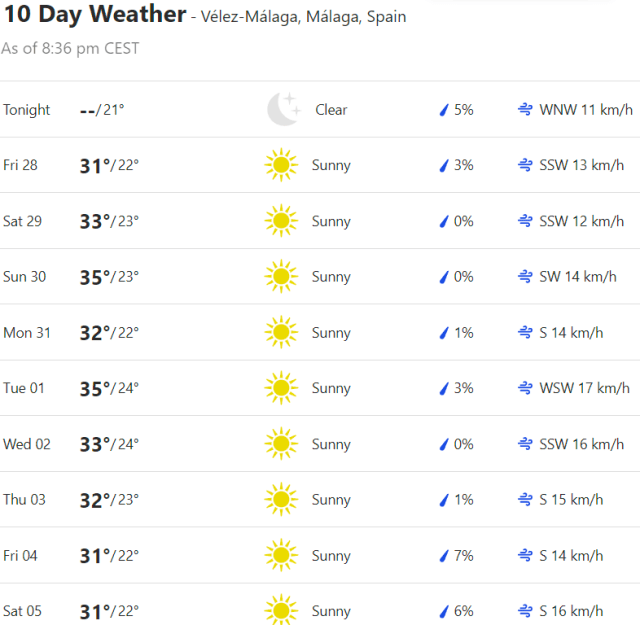Open the Sat 29 day label
640x625 pixels.
coord(22,221)
